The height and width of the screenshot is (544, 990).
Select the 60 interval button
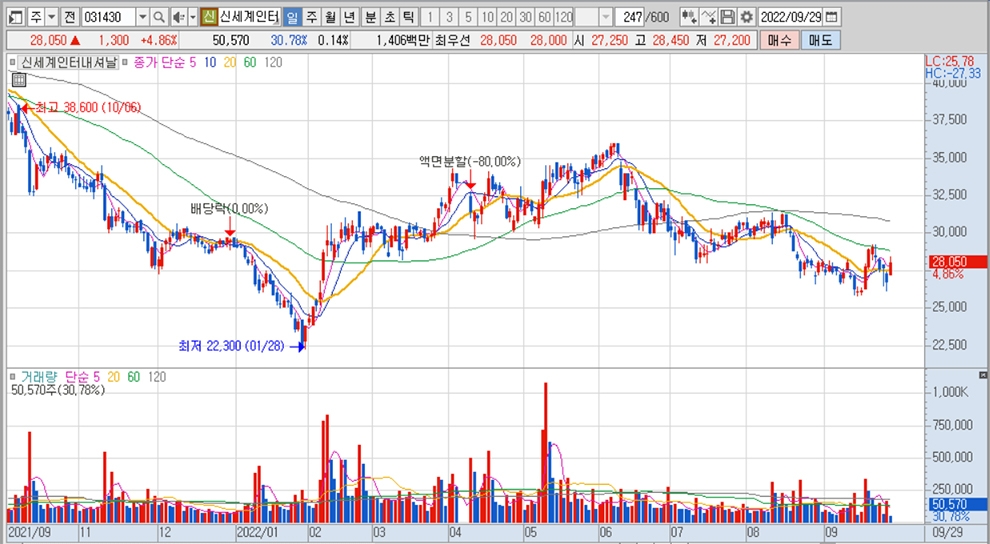544,16
